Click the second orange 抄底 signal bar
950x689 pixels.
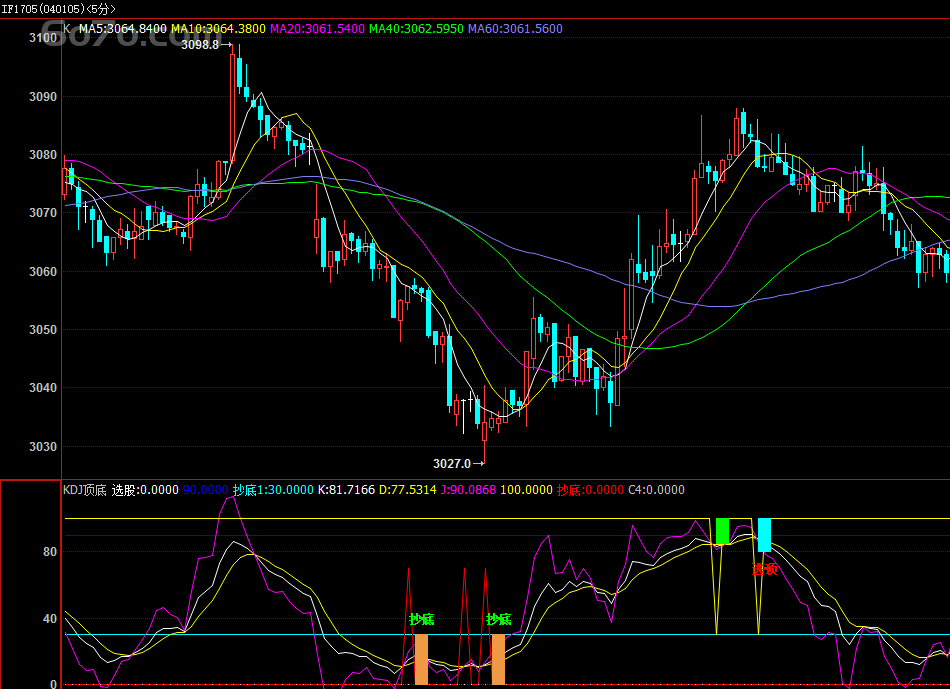[x=498, y=659]
